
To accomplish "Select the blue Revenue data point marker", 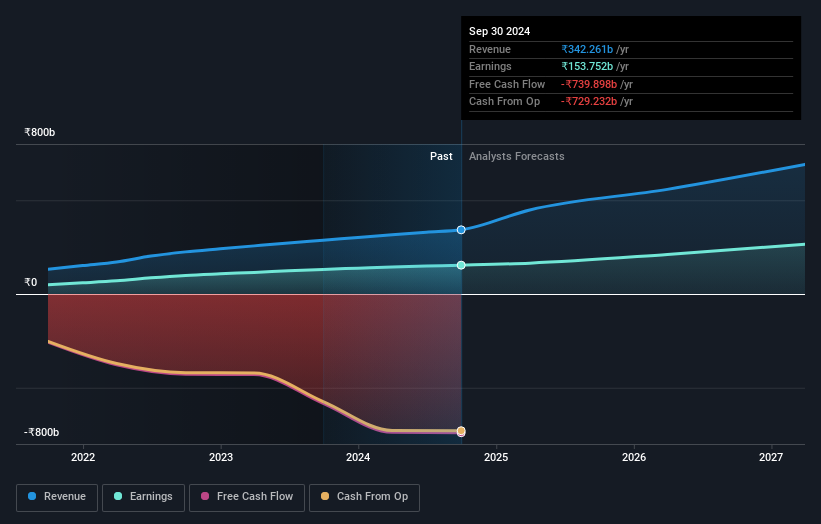I will [x=461, y=230].
